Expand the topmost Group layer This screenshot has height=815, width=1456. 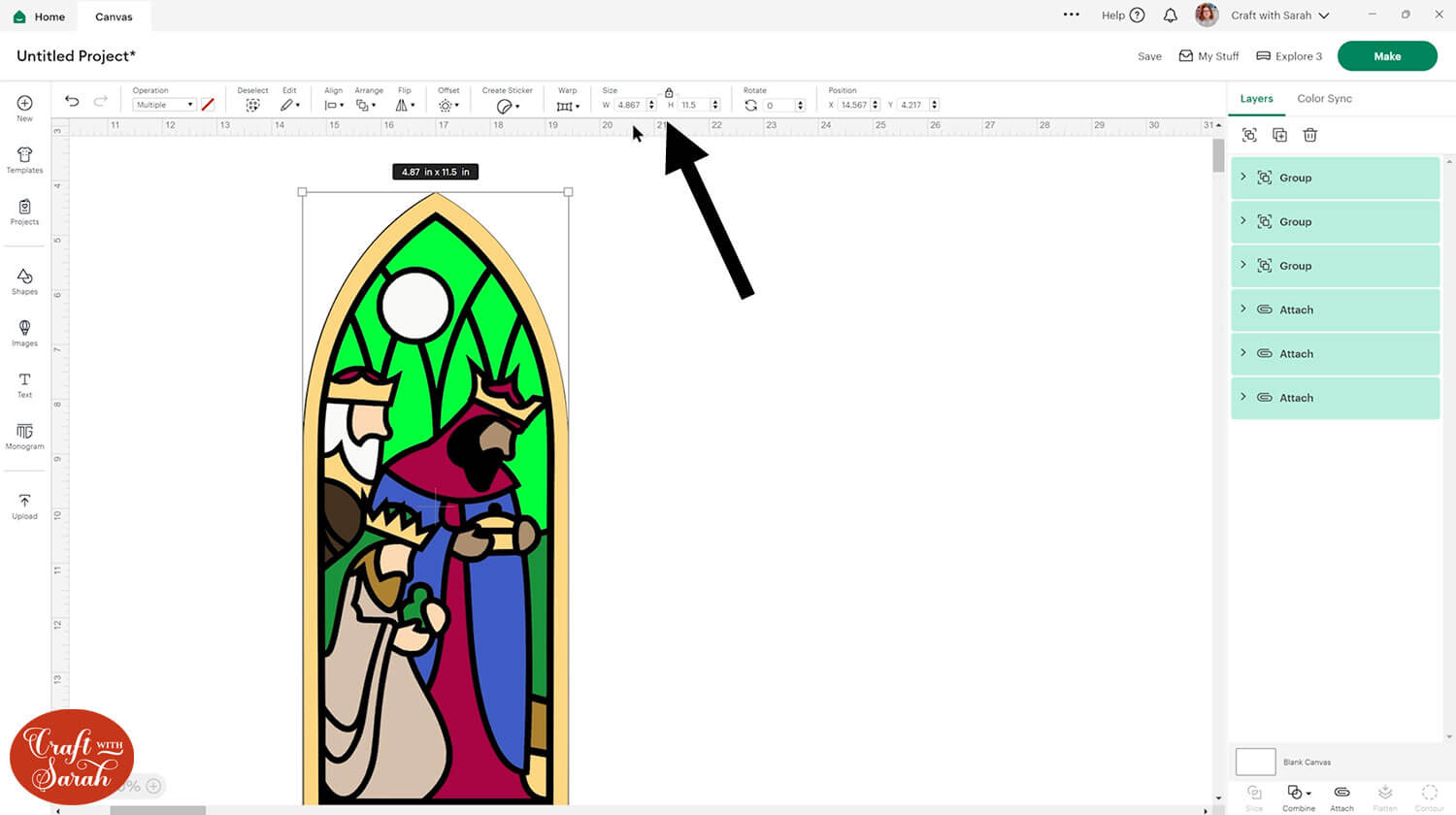[1243, 178]
